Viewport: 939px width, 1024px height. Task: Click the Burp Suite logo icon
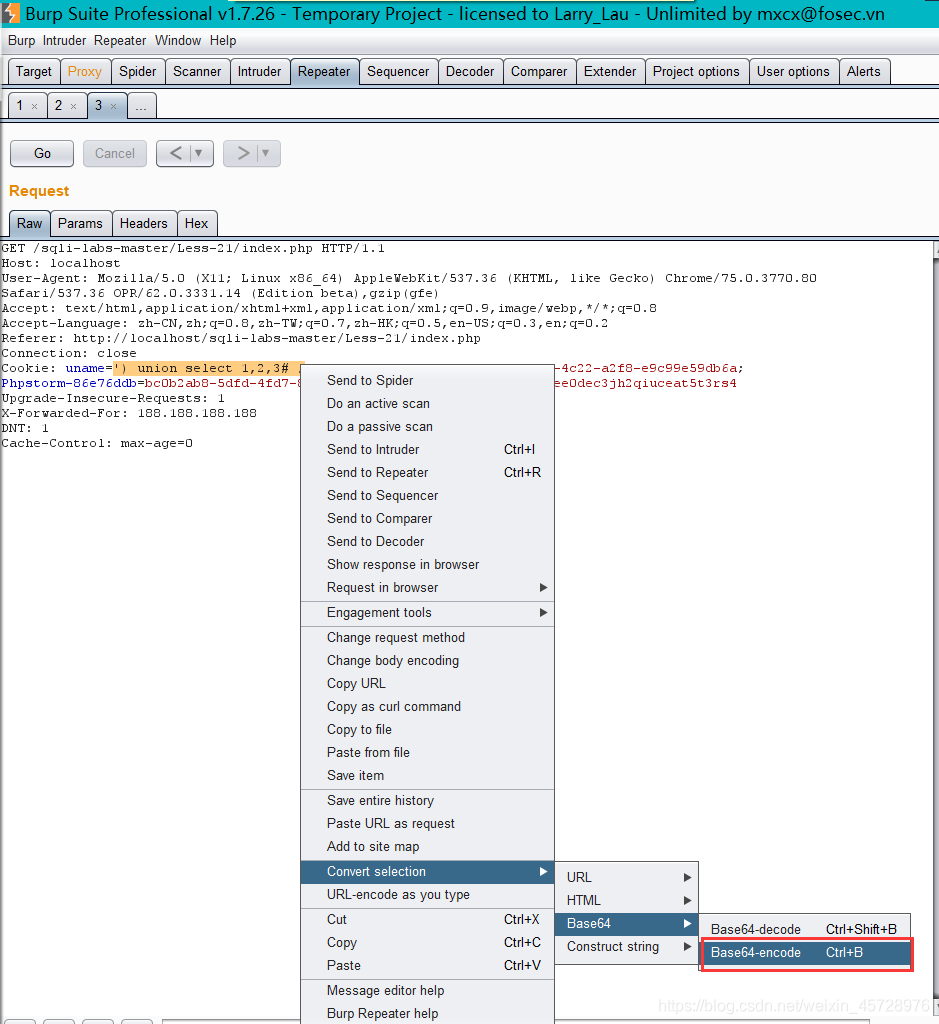pyautogui.click(x=11, y=13)
